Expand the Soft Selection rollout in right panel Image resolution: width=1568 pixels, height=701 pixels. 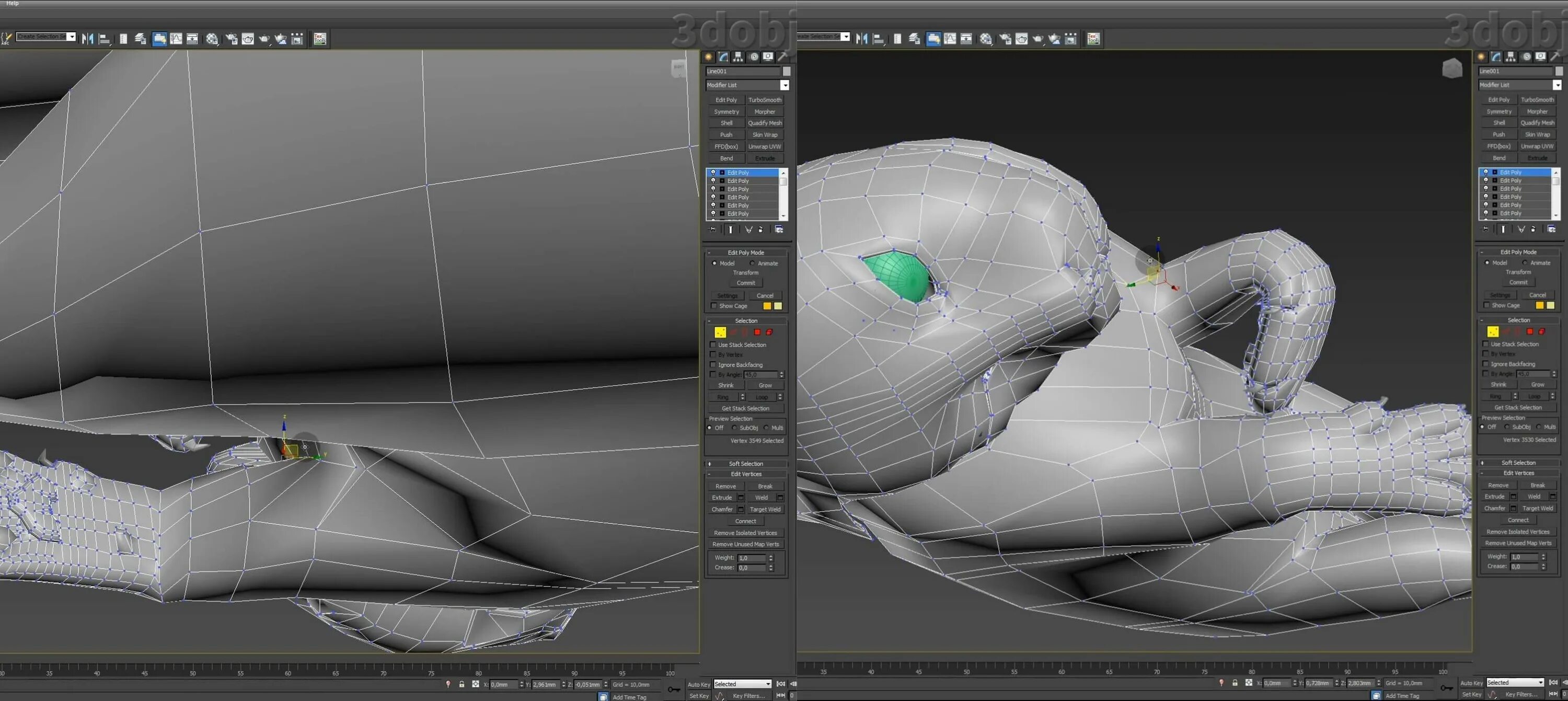1518,463
